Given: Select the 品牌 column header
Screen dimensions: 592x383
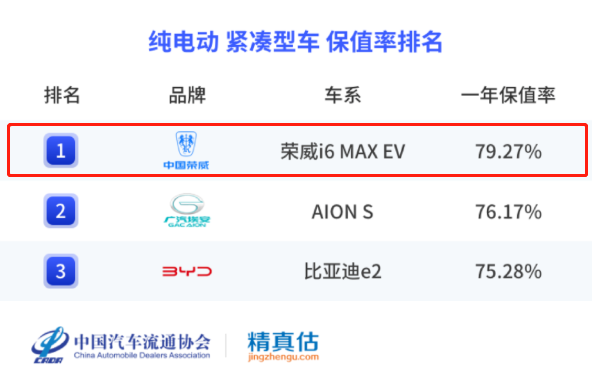Looking at the screenshot, I should tap(187, 95).
